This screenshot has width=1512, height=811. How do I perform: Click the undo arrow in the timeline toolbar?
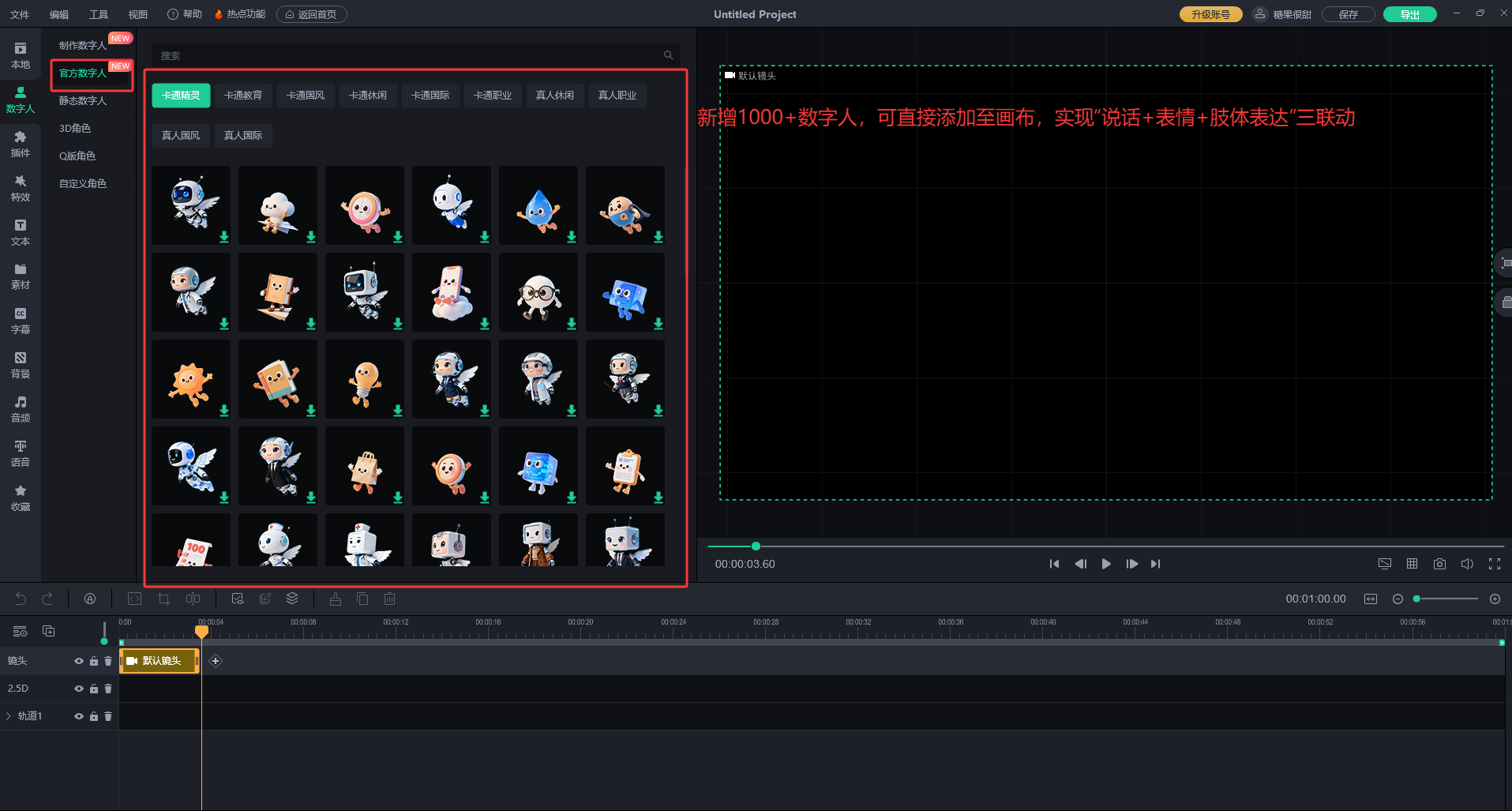point(21,599)
